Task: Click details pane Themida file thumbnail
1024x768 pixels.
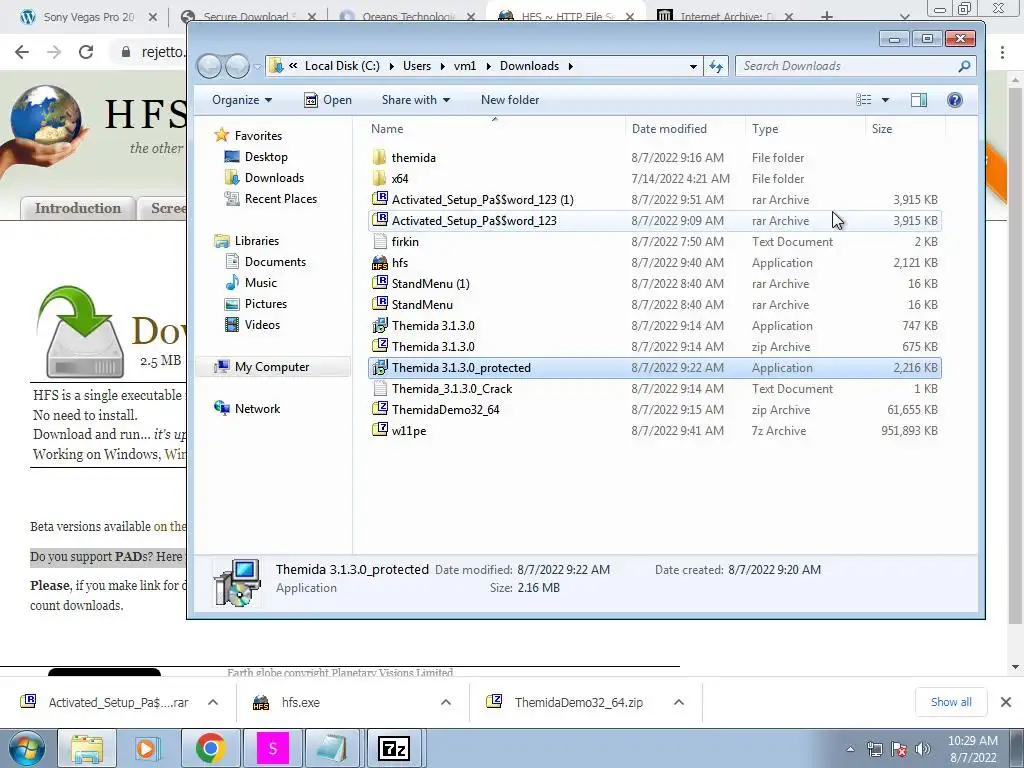Action: 237,582
